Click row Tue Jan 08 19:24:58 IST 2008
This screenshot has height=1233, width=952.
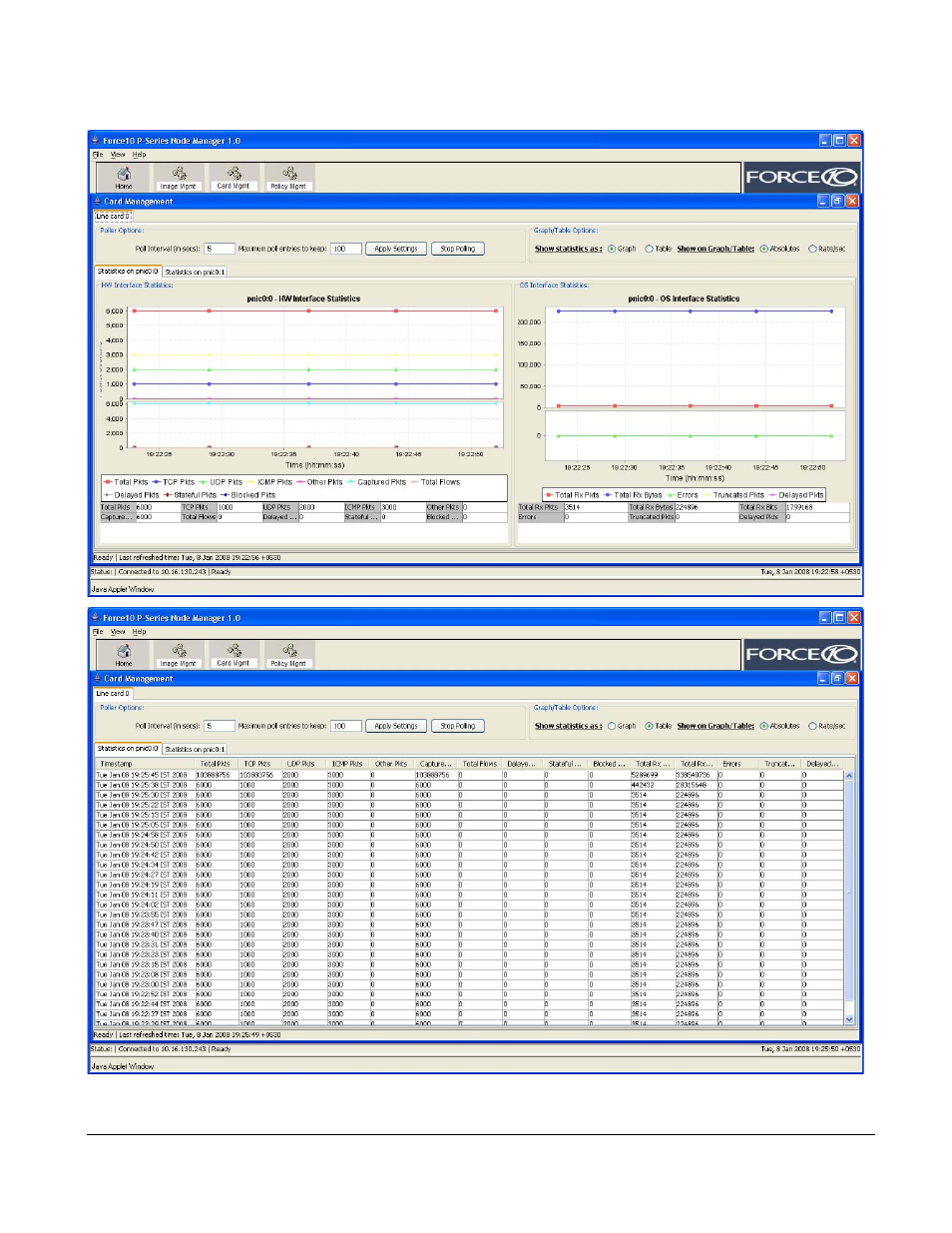(469, 835)
